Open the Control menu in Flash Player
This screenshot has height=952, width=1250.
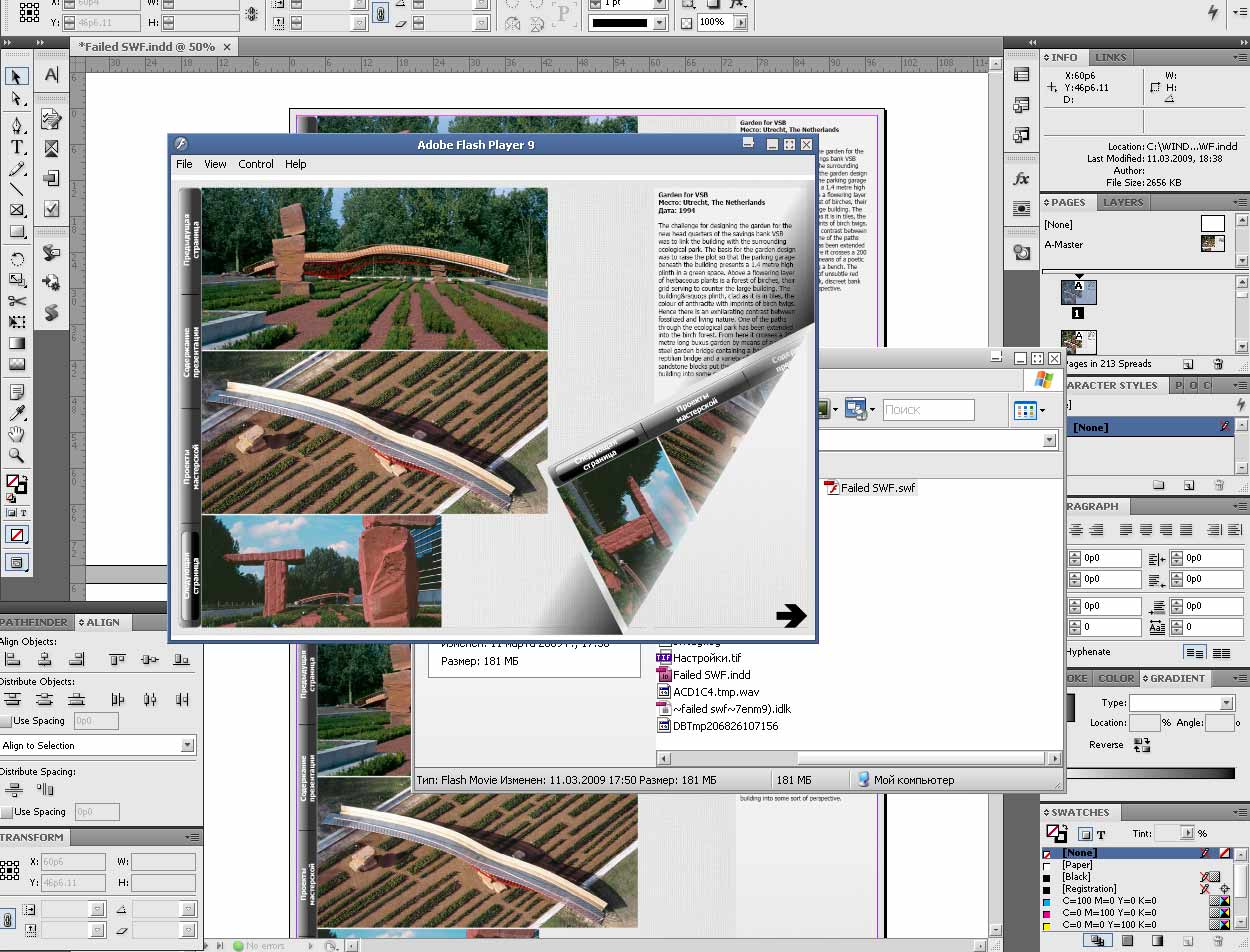pyautogui.click(x=255, y=164)
